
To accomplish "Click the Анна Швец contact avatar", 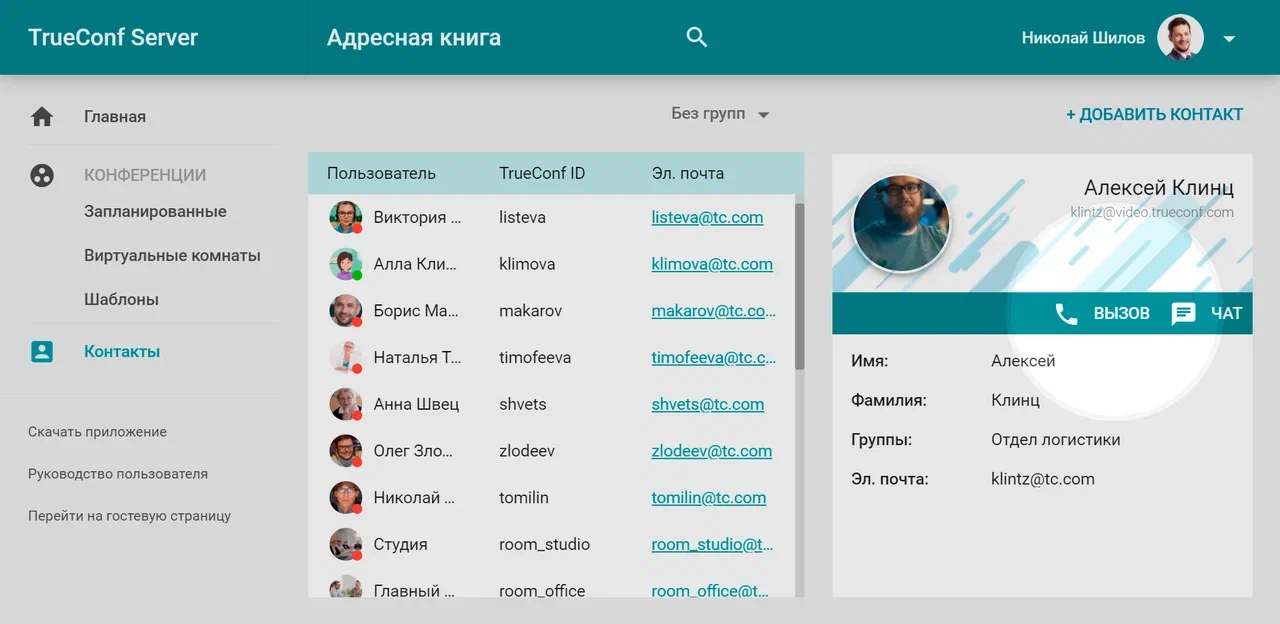I will [345, 404].
